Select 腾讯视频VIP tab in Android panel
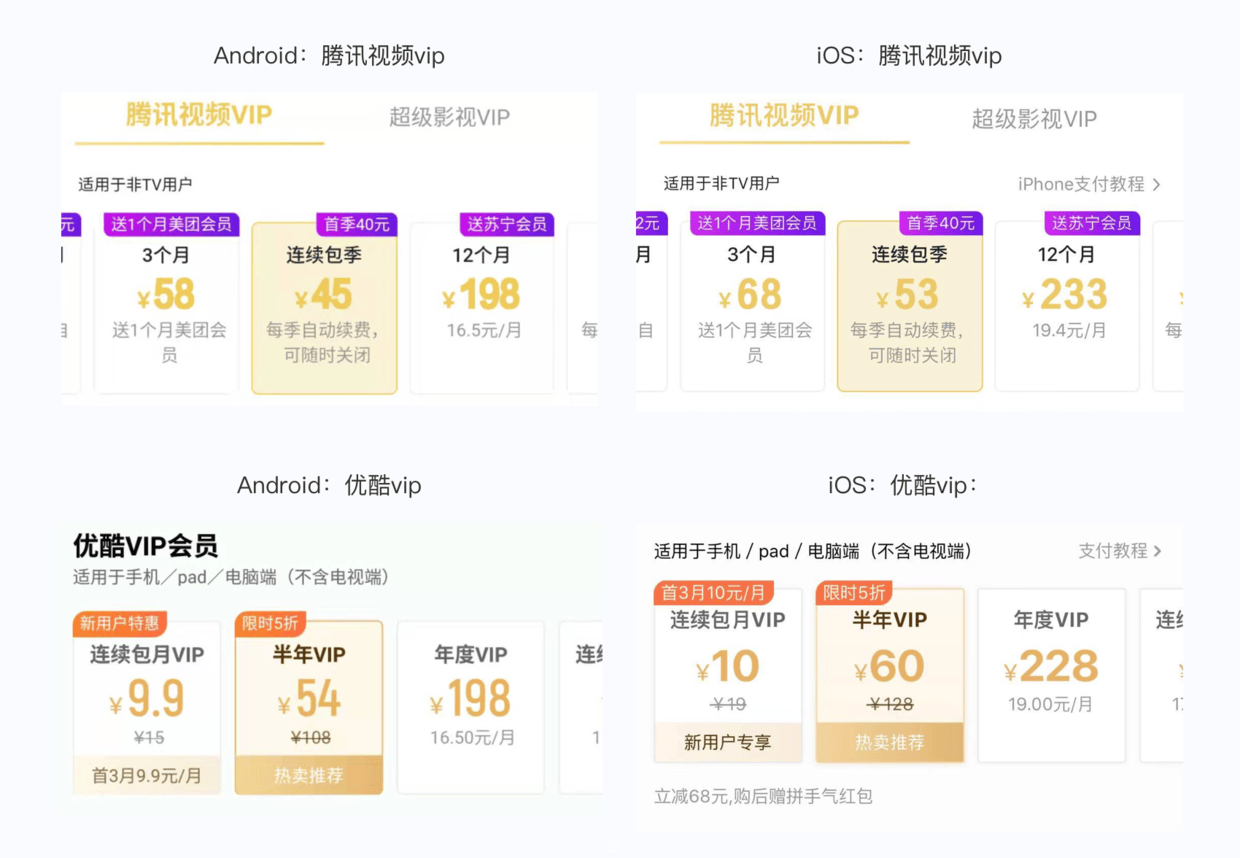Viewport: 1240px width, 858px height. pyautogui.click(x=199, y=115)
